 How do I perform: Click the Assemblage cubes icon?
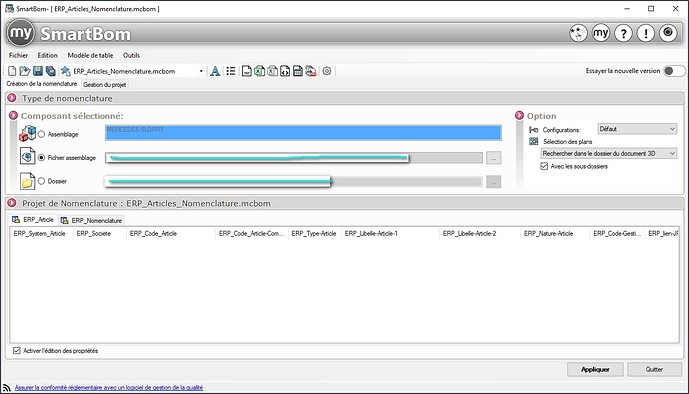click(x=27, y=134)
